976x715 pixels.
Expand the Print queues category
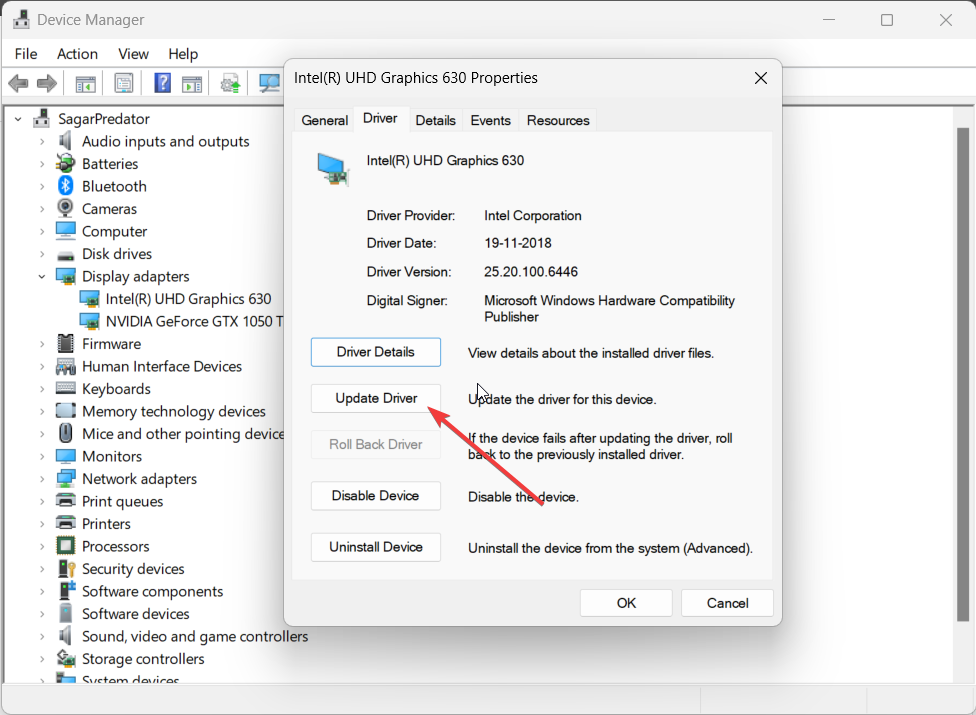click(42, 501)
